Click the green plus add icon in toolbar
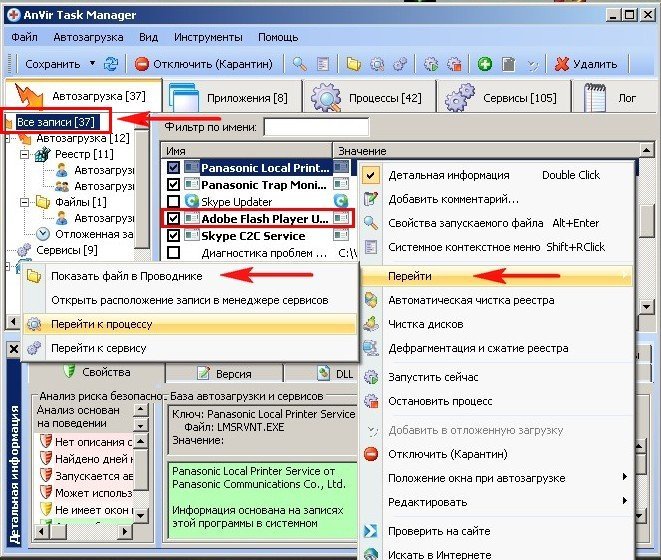 pos(485,64)
